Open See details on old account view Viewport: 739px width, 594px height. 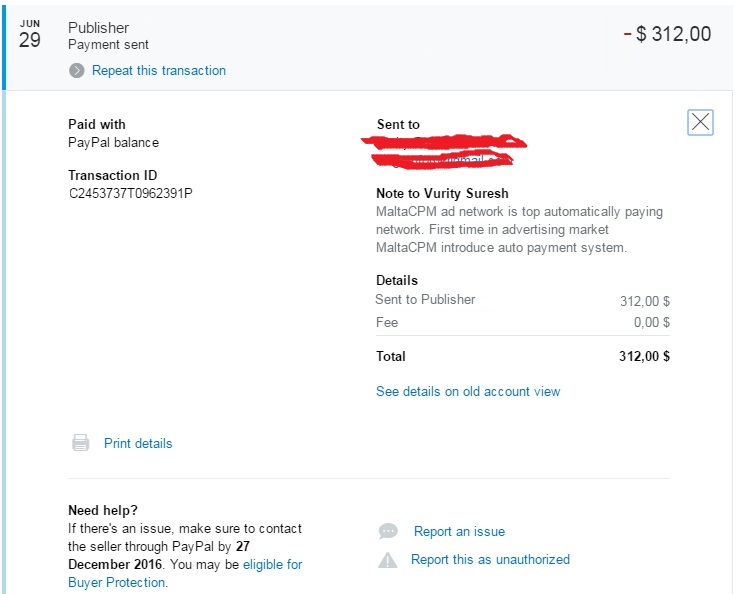coord(468,391)
